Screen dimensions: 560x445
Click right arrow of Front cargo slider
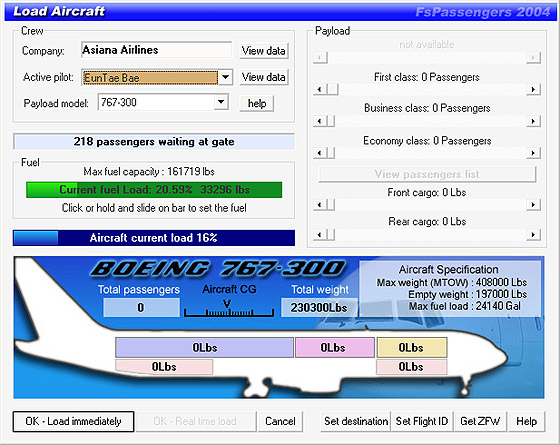533,205
